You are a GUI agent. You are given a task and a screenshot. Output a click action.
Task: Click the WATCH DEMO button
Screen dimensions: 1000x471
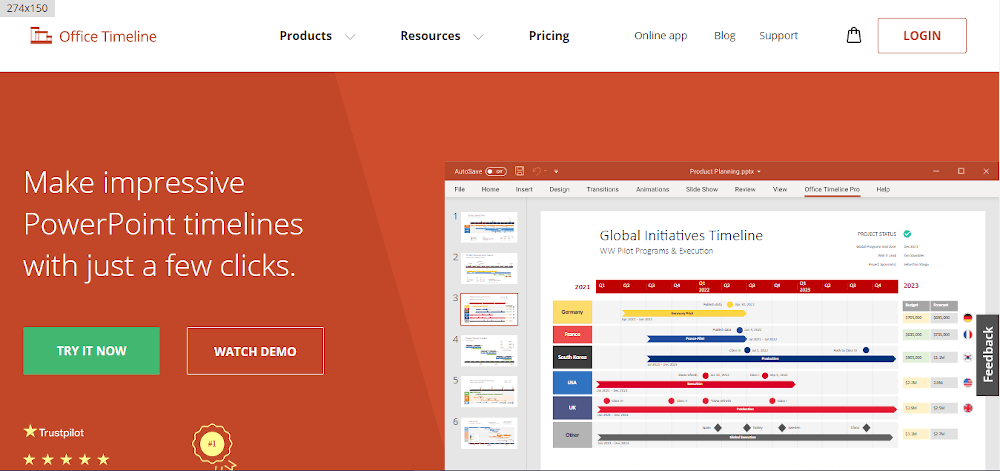[x=255, y=351]
